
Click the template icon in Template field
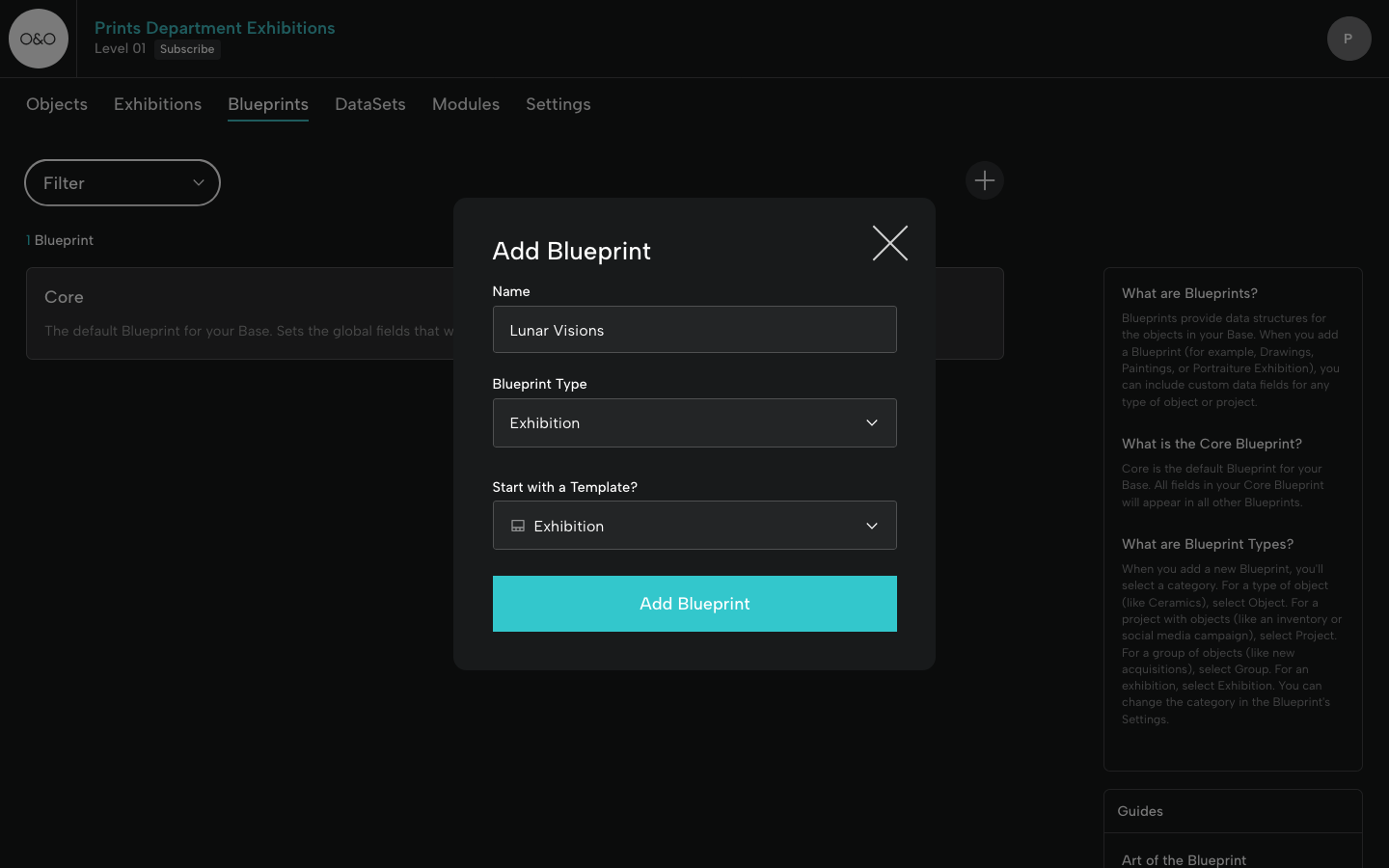point(518,526)
